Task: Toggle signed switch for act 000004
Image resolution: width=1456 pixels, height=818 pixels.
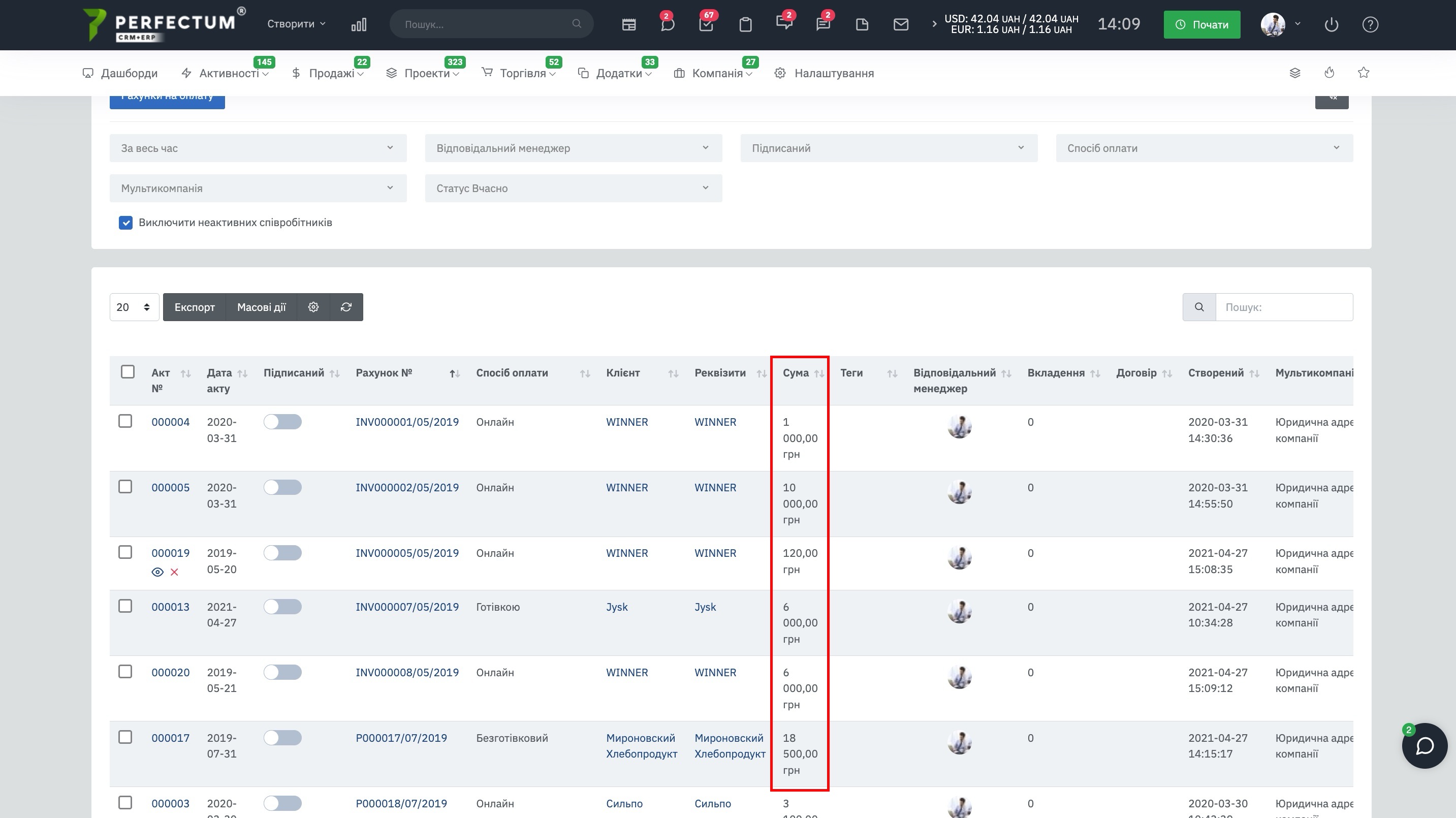Action: 282,422
